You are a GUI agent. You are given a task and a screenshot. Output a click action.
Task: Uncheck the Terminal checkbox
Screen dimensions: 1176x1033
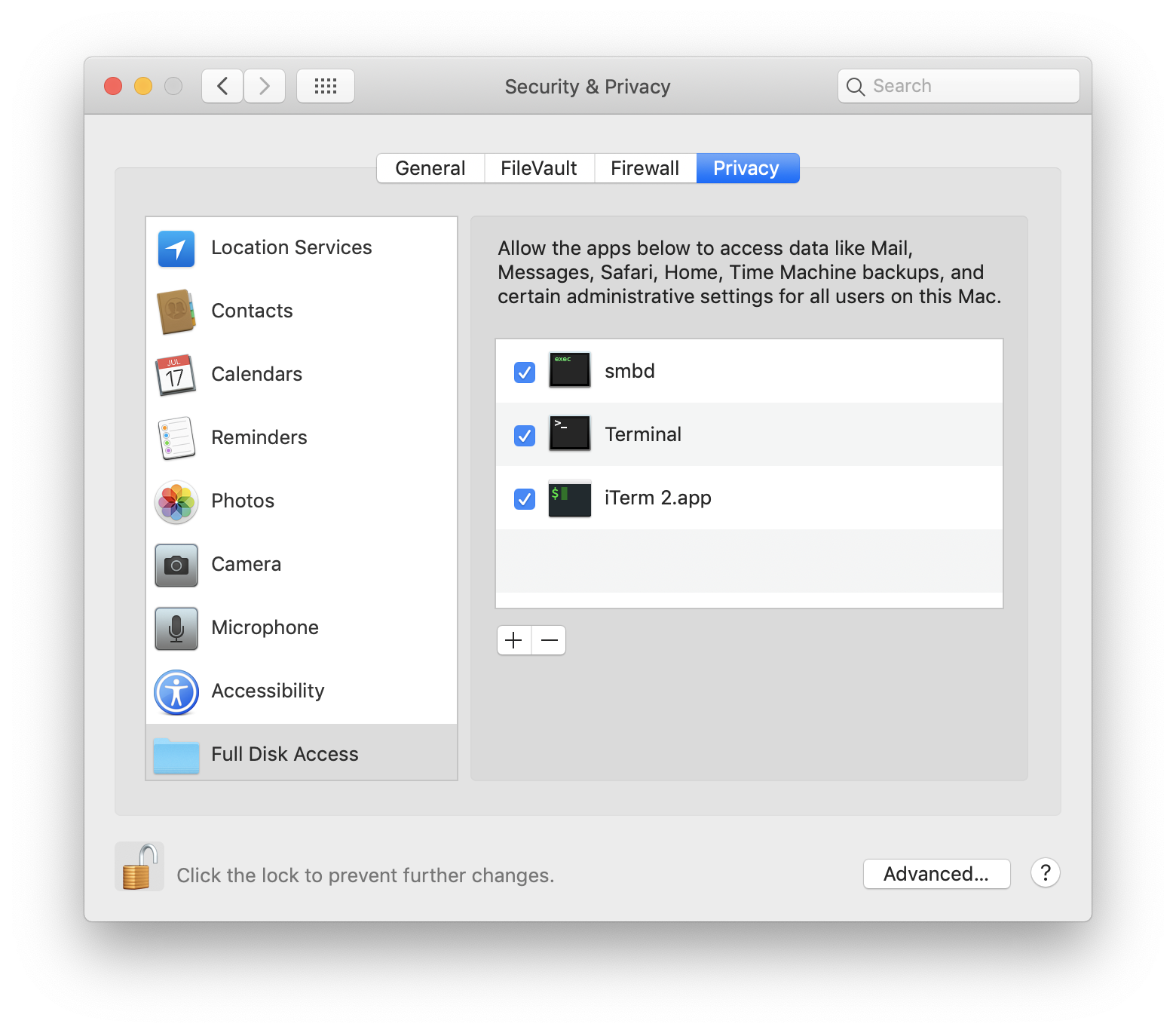[x=525, y=435]
